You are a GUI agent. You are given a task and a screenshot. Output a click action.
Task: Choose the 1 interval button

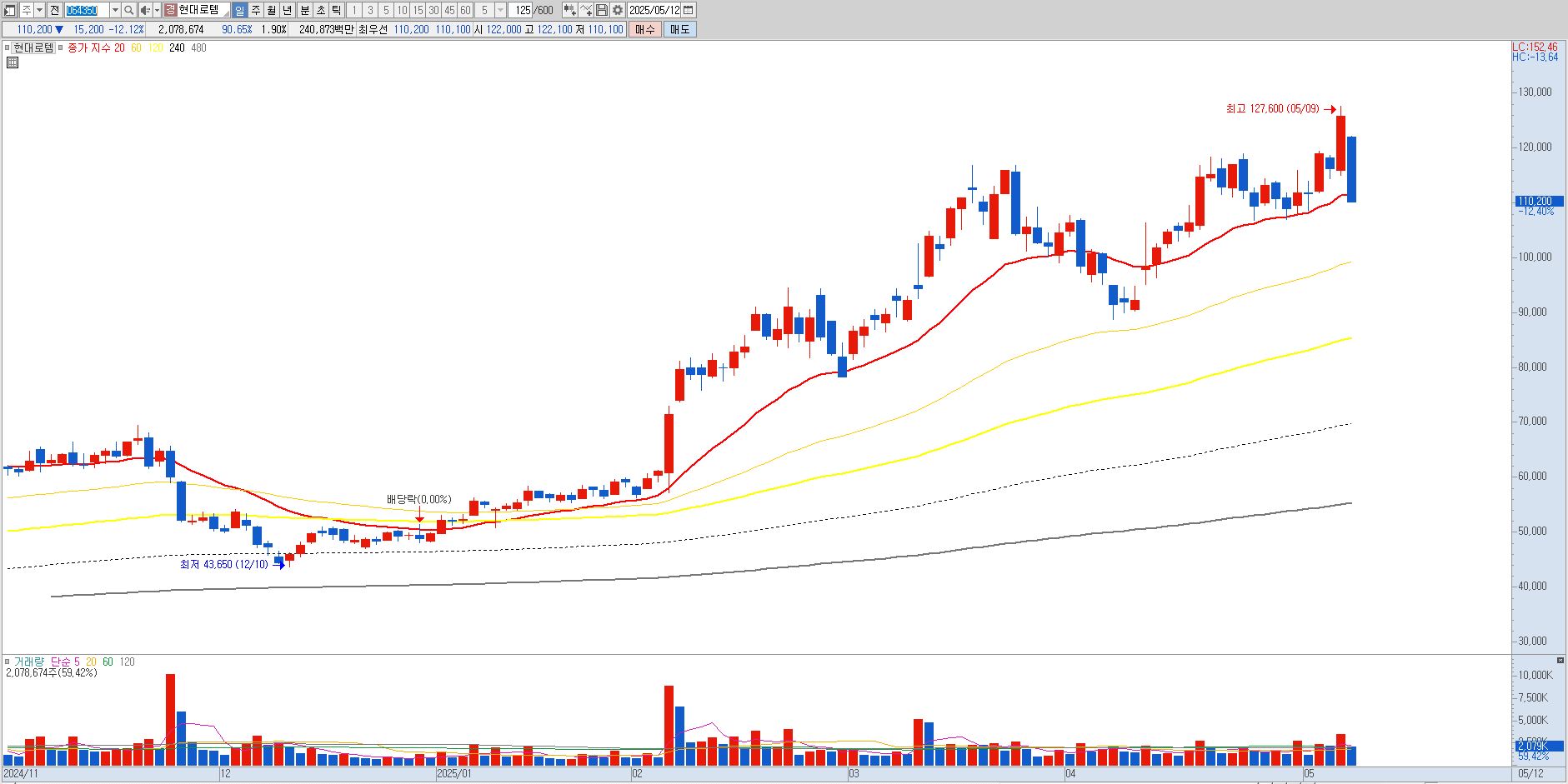point(354,10)
